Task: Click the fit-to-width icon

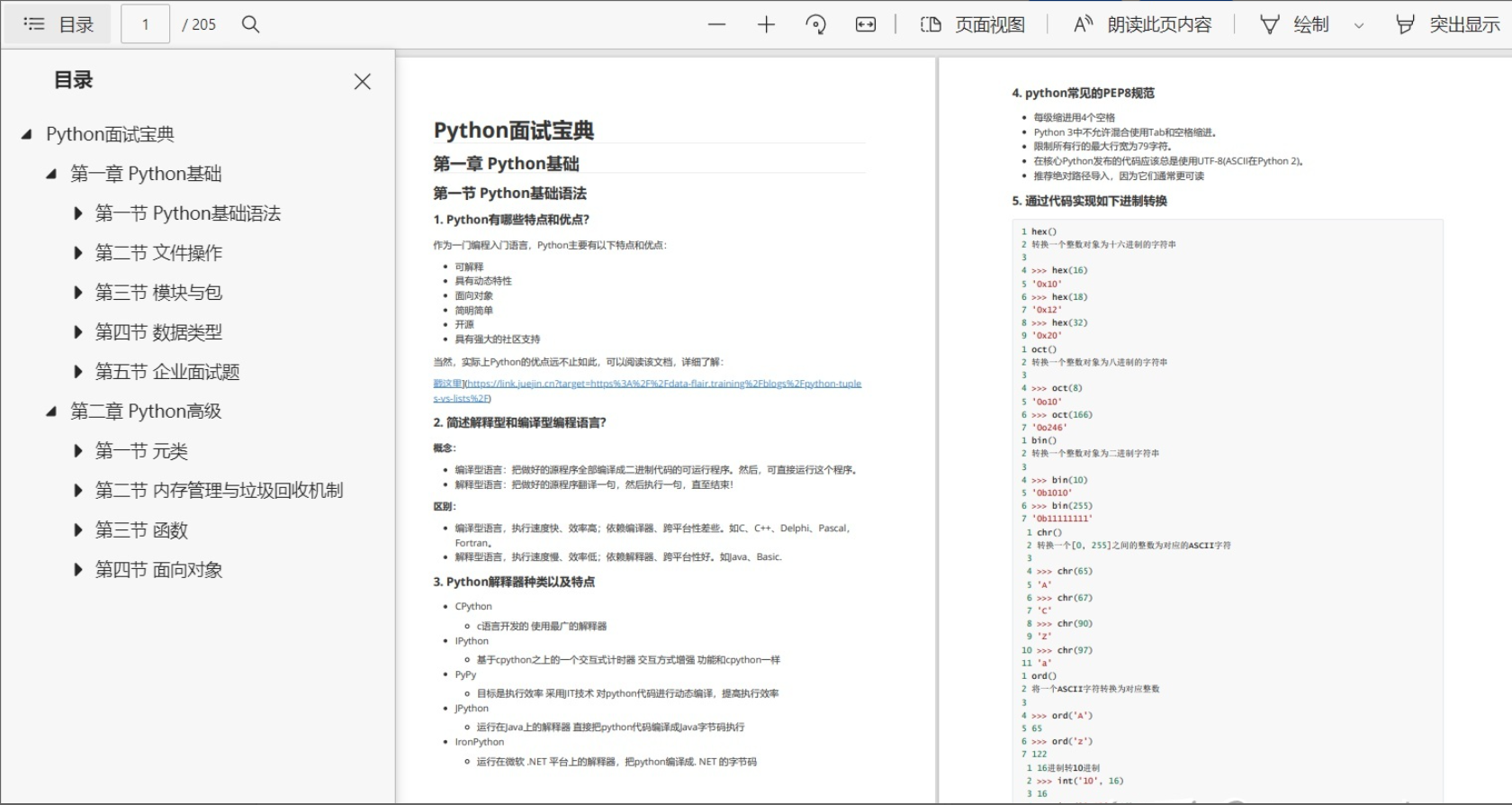Action: 866,24
